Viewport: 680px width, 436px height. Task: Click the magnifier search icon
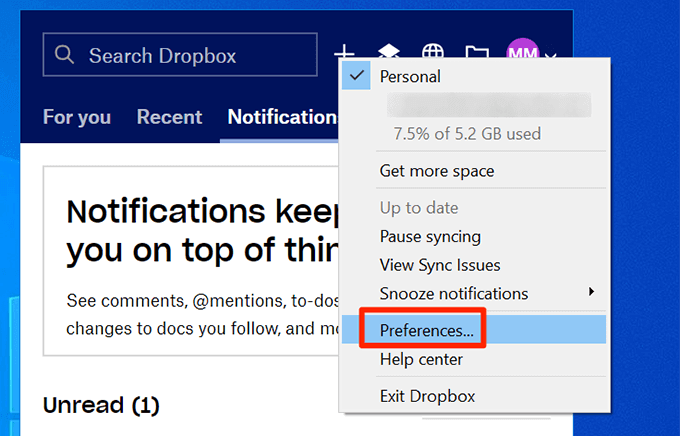tap(65, 56)
